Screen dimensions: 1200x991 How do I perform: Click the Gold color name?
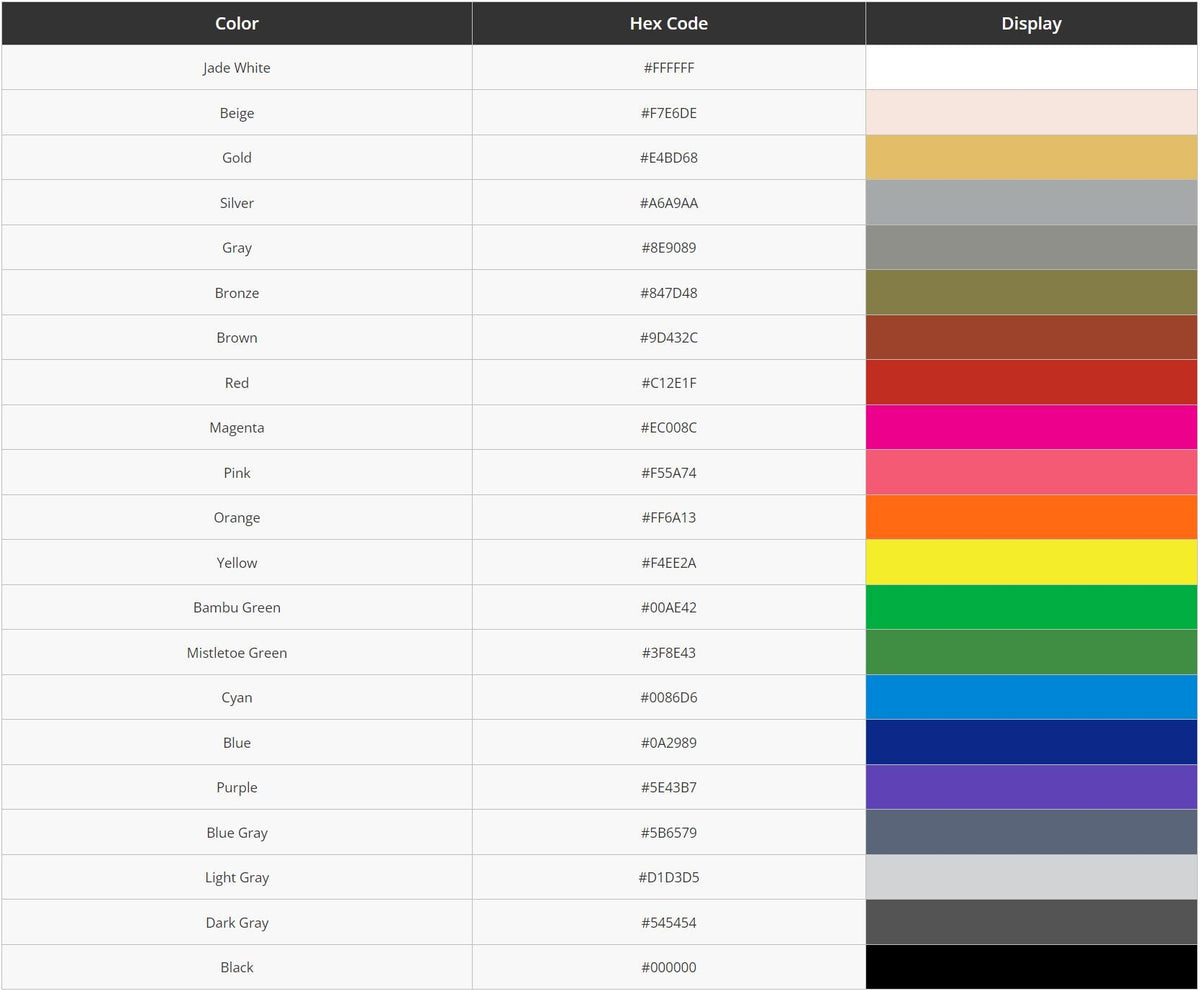(x=237, y=158)
